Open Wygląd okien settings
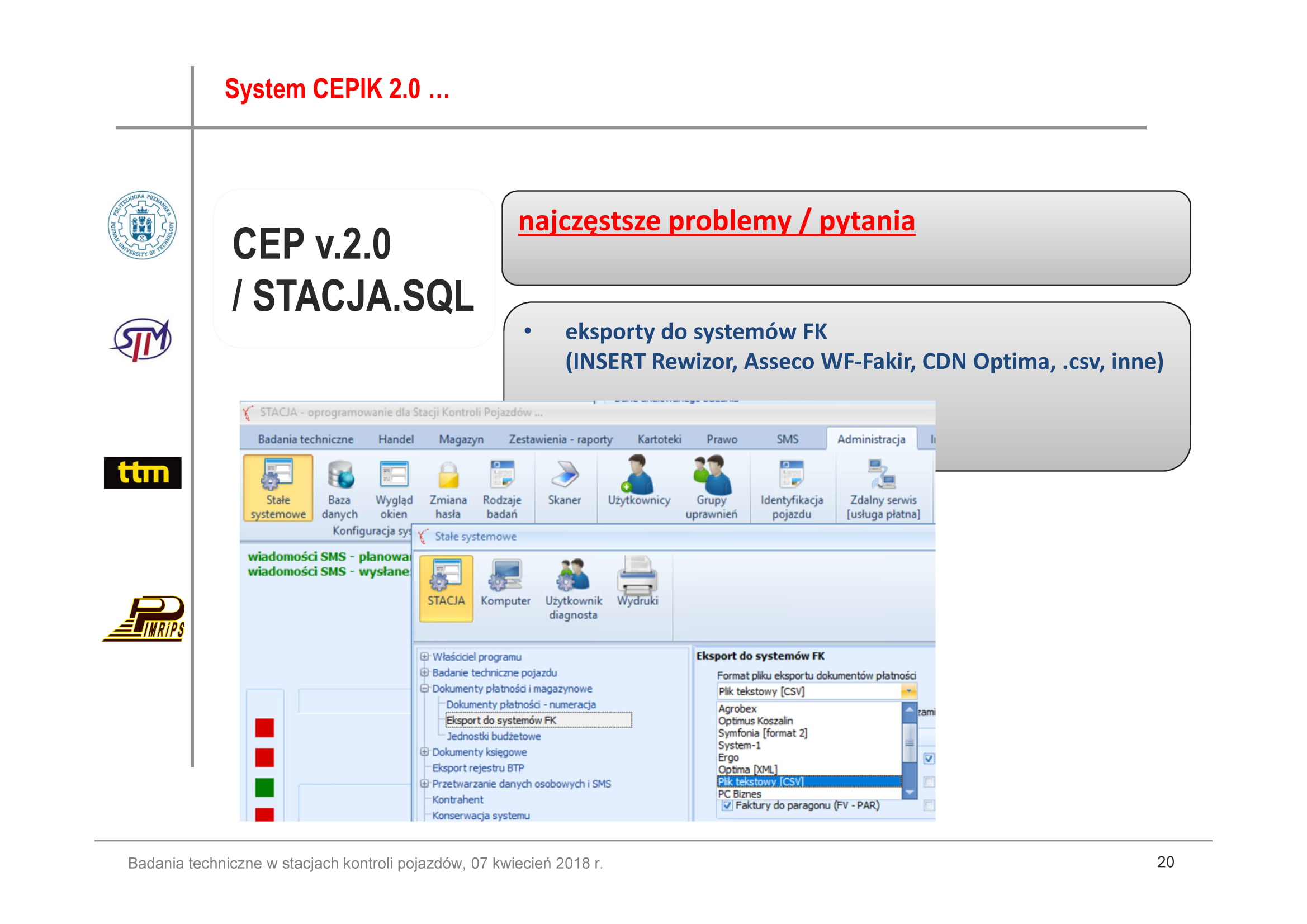The image size is (1307, 924). point(394,490)
